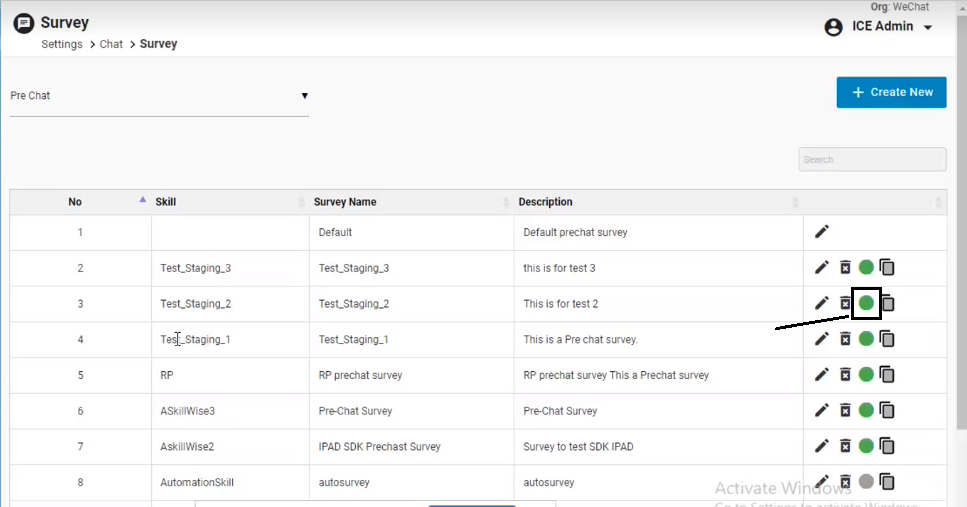
Task: Delete the RP prechat survey
Action: pos(845,375)
